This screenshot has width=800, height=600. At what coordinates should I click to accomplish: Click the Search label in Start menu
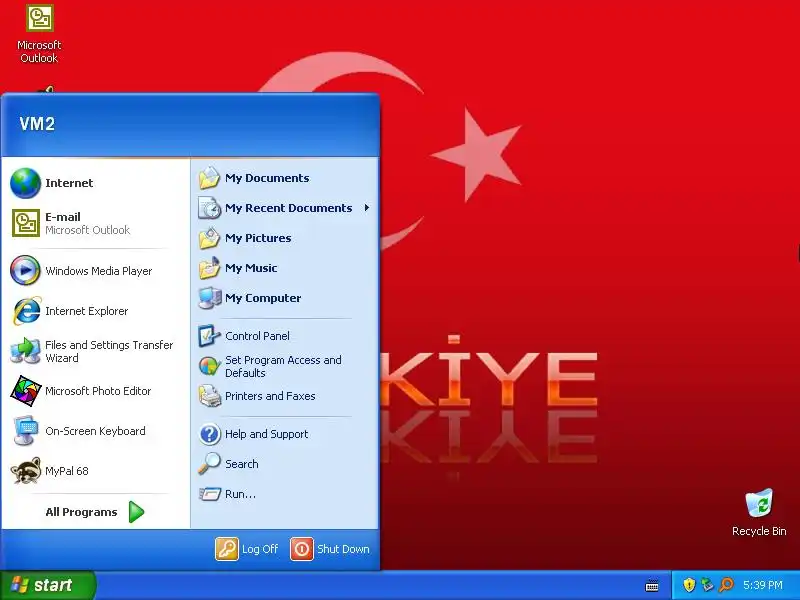(x=241, y=464)
